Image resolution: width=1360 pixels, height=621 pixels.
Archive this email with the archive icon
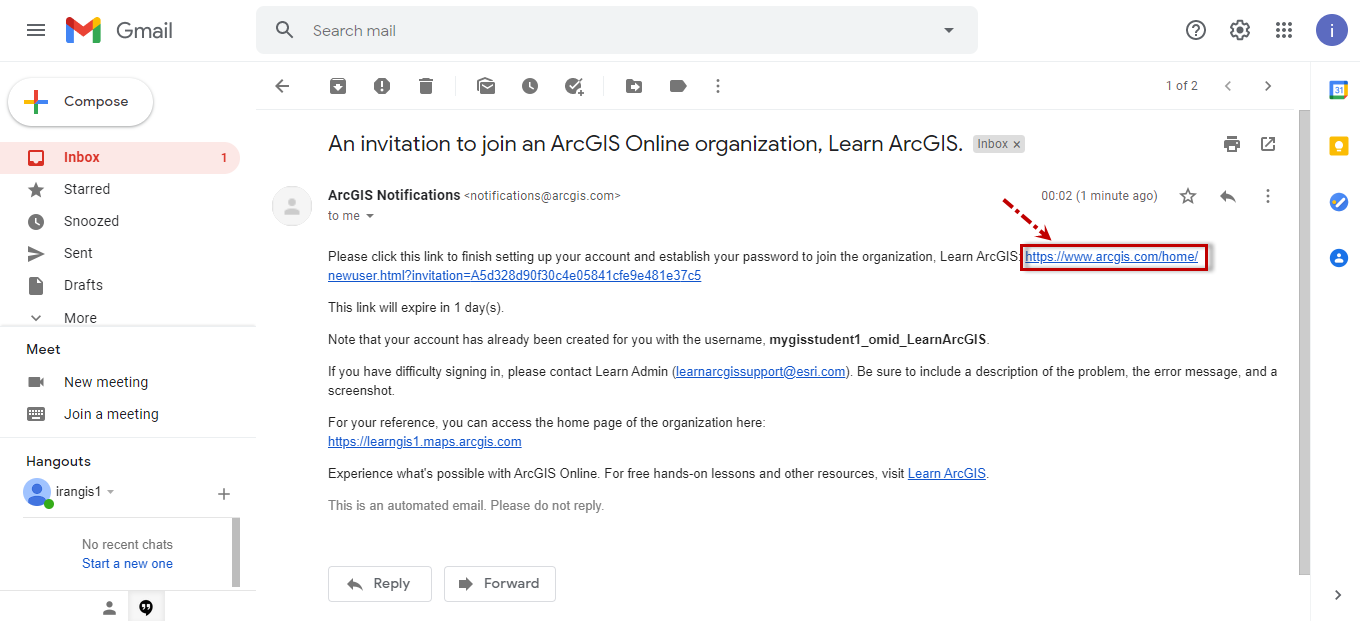pyautogui.click(x=338, y=86)
